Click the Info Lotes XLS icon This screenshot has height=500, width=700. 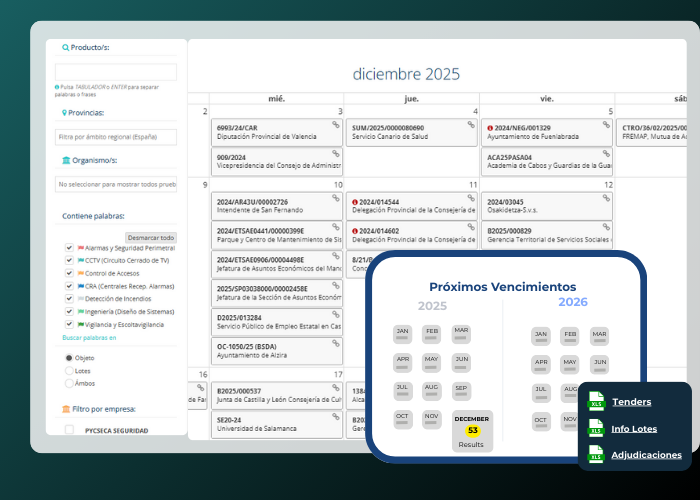point(597,428)
